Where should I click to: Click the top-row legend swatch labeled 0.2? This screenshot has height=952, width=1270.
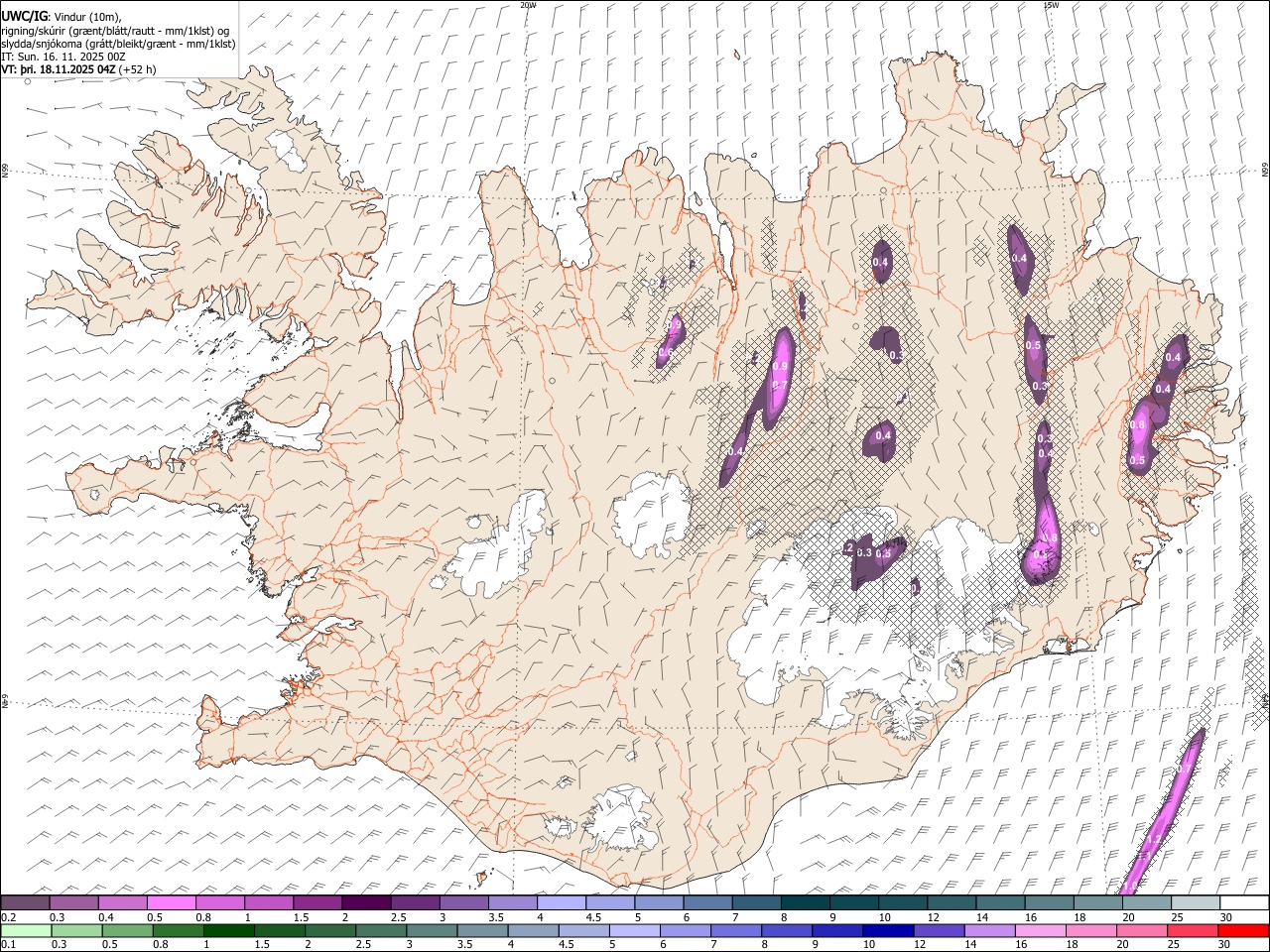[25, 902]
